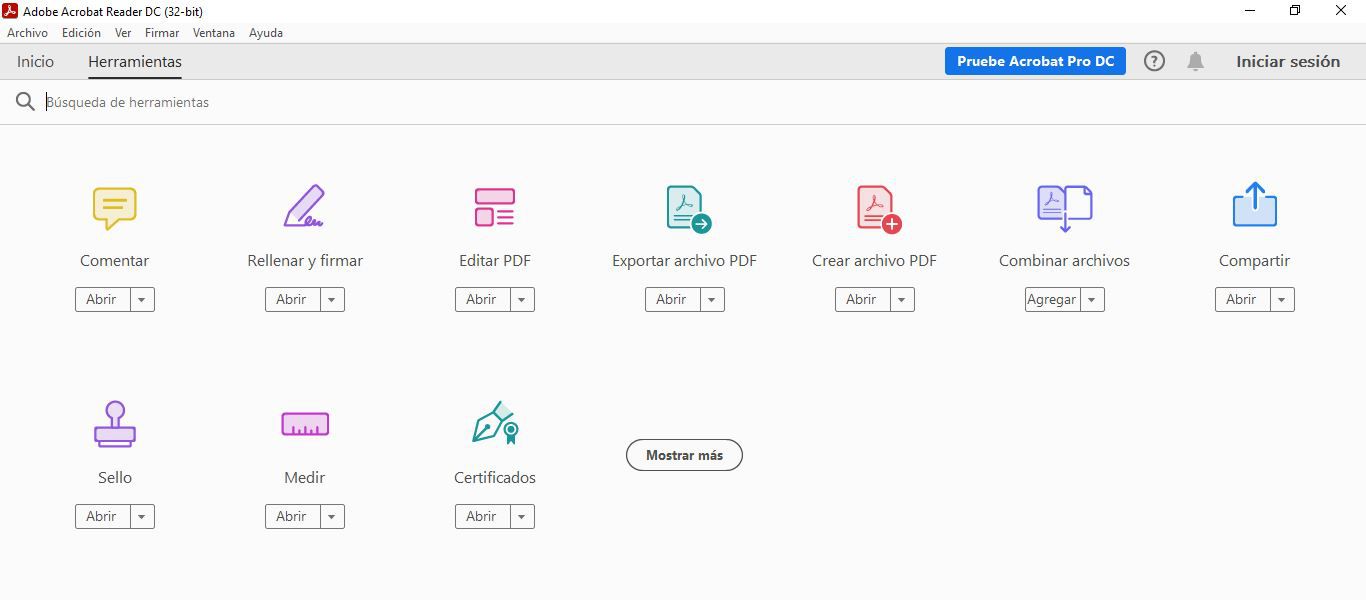Click the Sello stamp icon
Screen dimensions: 1366x600
[x=114, y=424]
